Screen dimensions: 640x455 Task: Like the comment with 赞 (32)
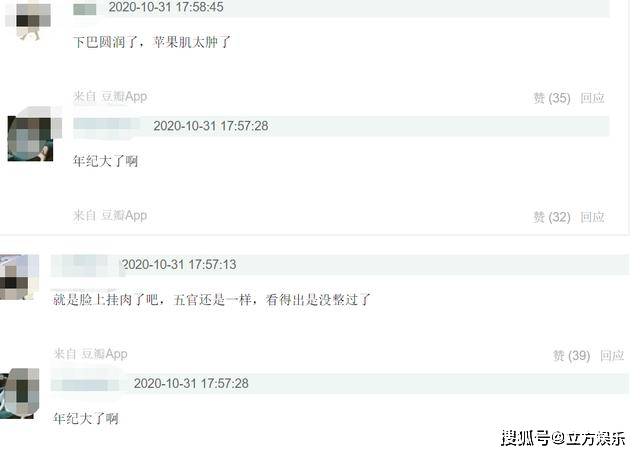click(552, 217)
